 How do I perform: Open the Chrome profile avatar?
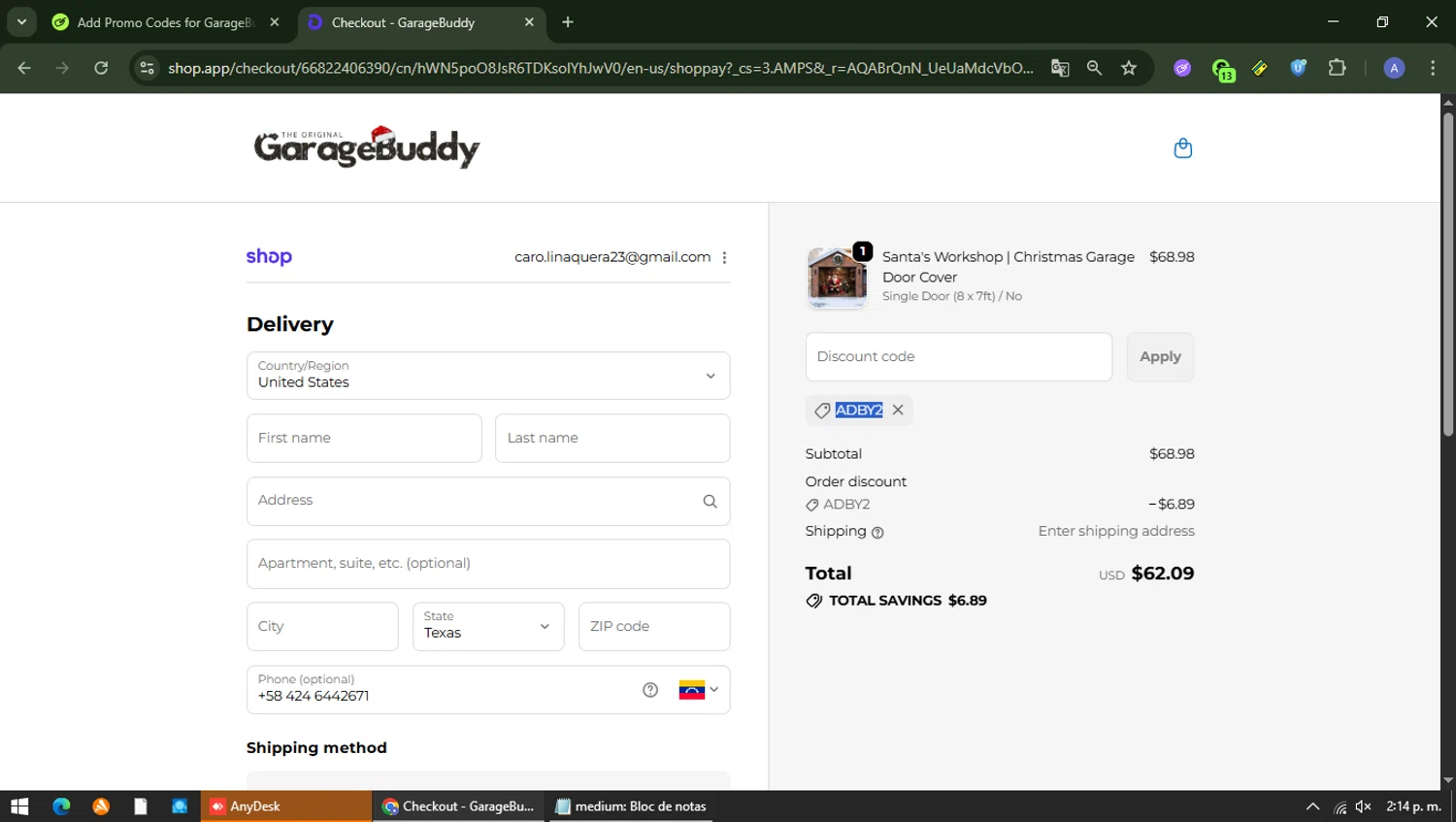[x=1394, y=68]
